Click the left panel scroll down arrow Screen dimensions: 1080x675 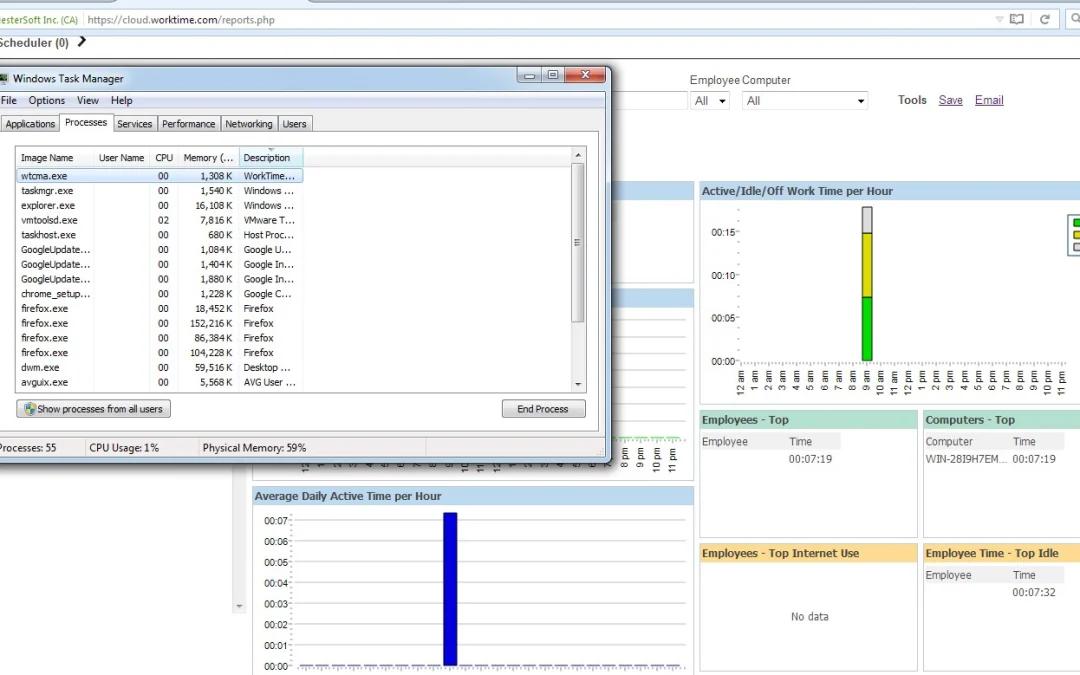(239, 607)
